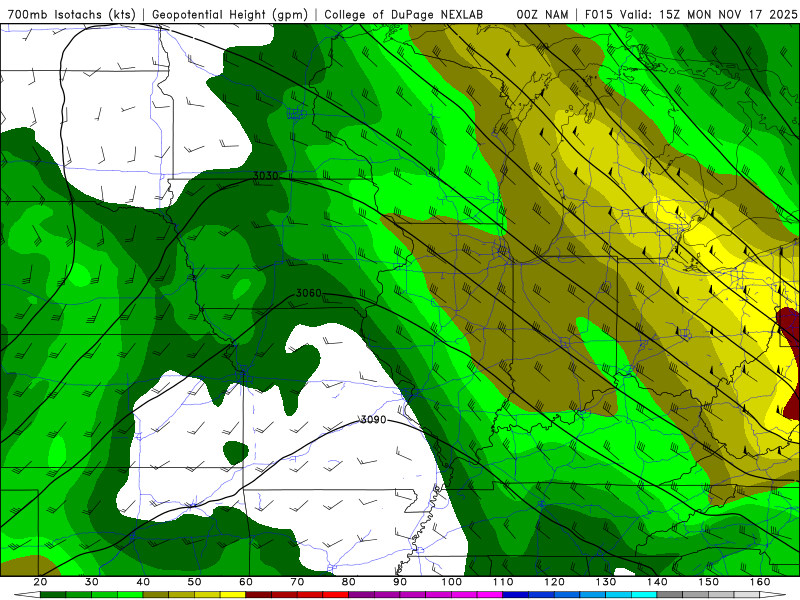Click the 80 value on the color scale
The width and height of the screenshot is (800, 600).
348,582
